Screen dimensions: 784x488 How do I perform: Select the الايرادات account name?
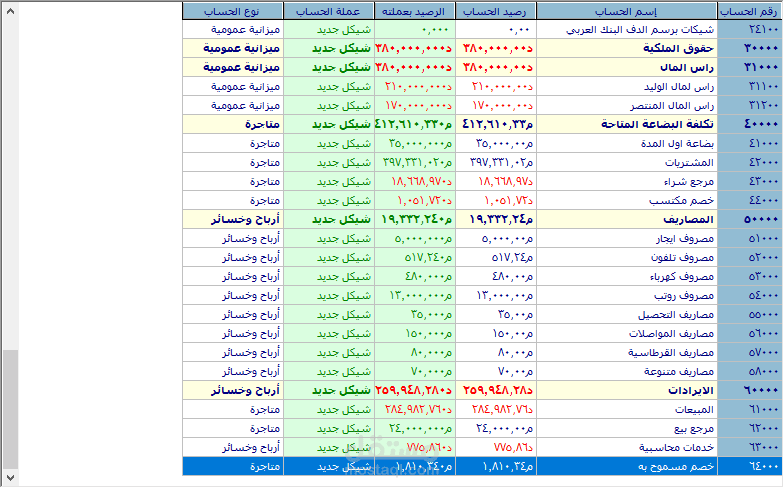pos(626,391)
